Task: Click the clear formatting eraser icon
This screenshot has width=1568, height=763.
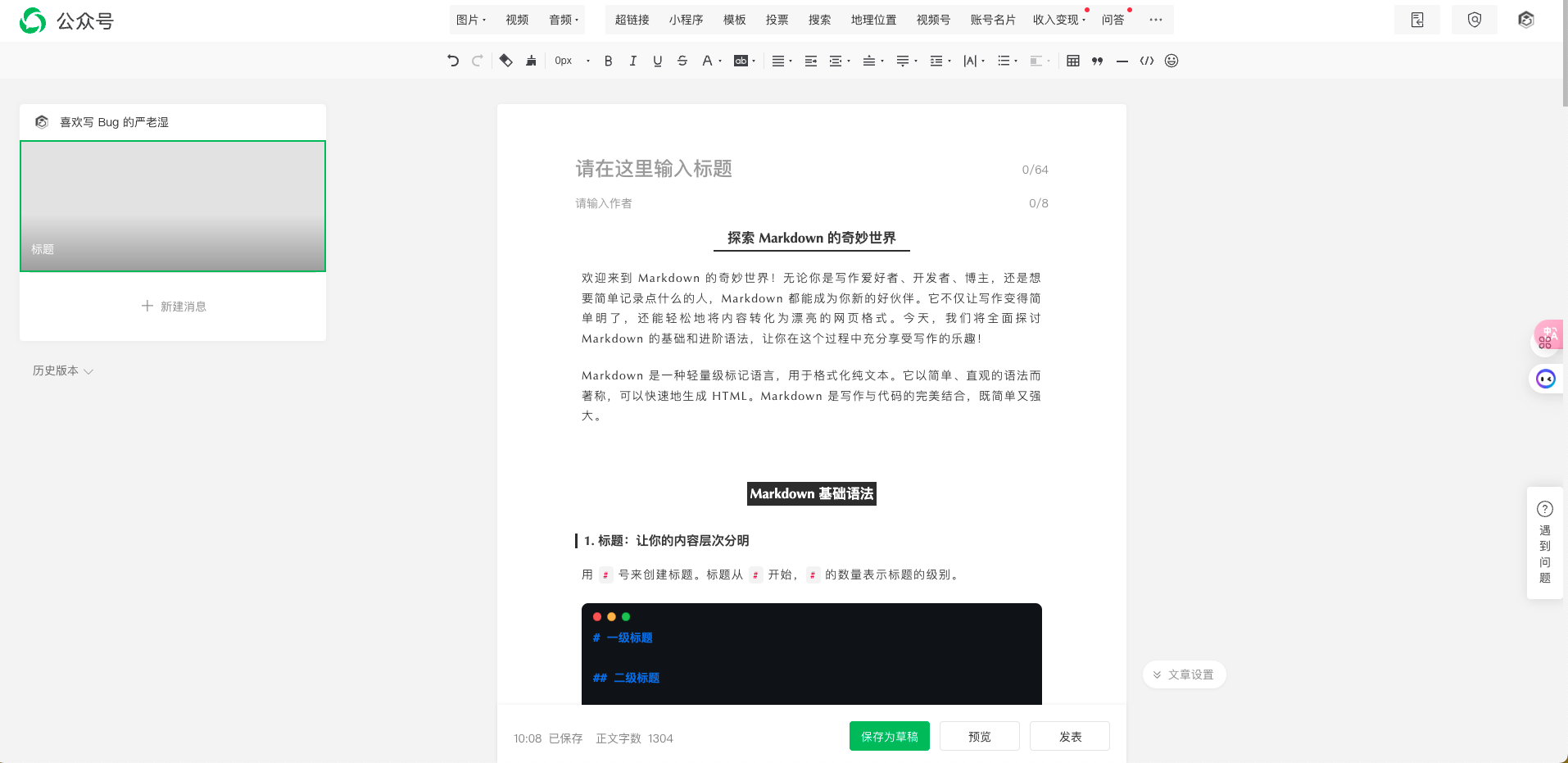Action: [505, 61]
